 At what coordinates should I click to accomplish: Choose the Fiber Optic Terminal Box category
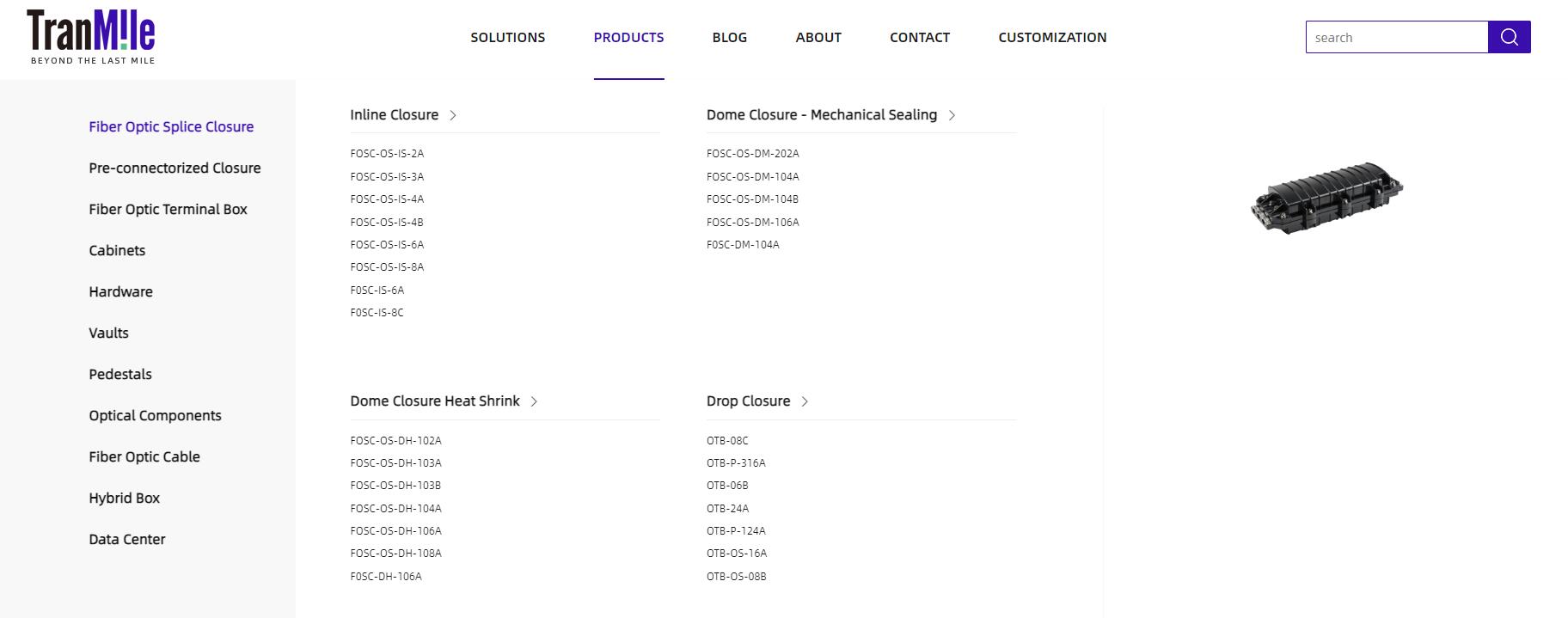click(x=168, y=209)
